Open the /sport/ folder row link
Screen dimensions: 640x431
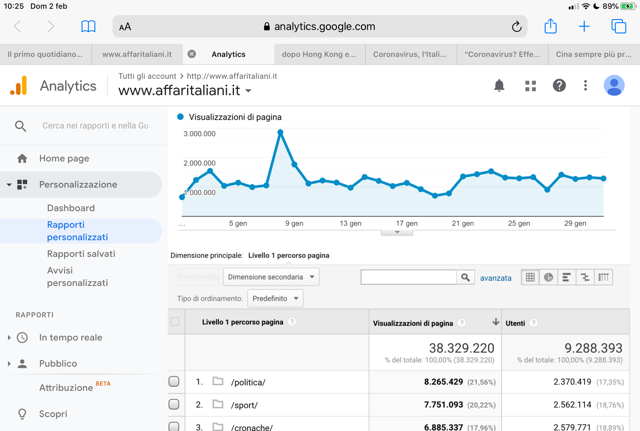244,405
